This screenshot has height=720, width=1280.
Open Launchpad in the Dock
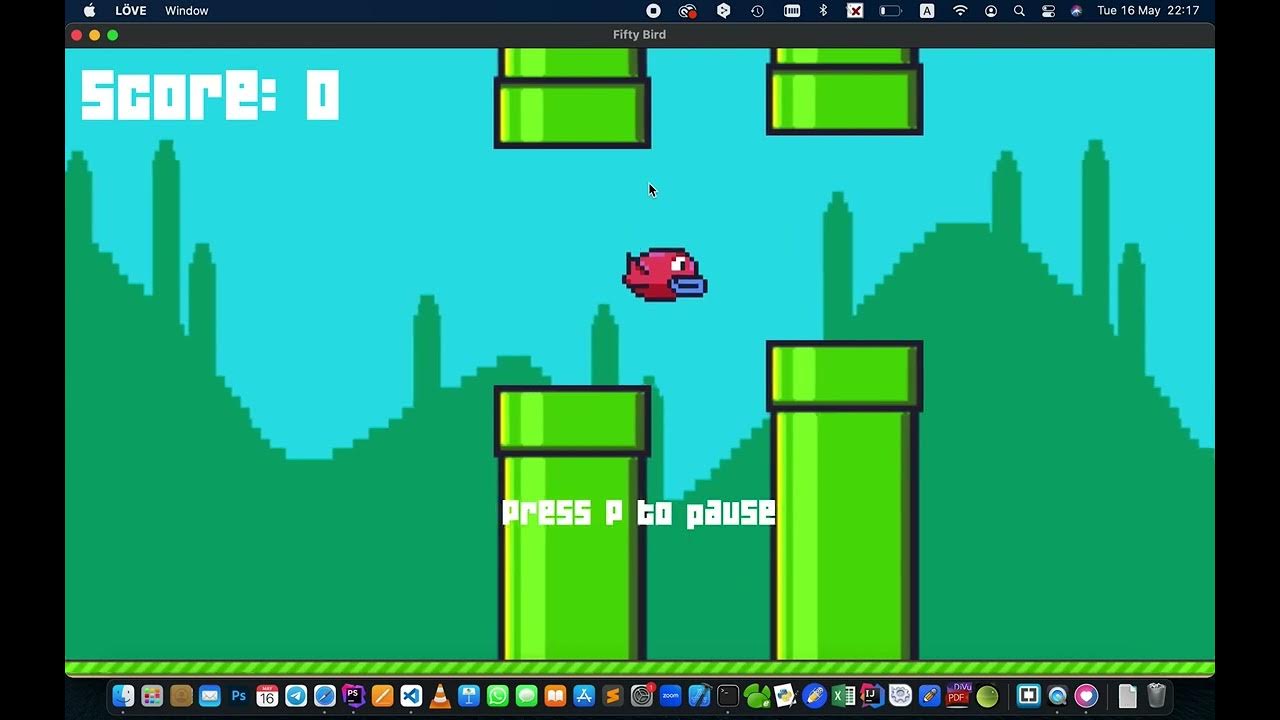(152, 695)
